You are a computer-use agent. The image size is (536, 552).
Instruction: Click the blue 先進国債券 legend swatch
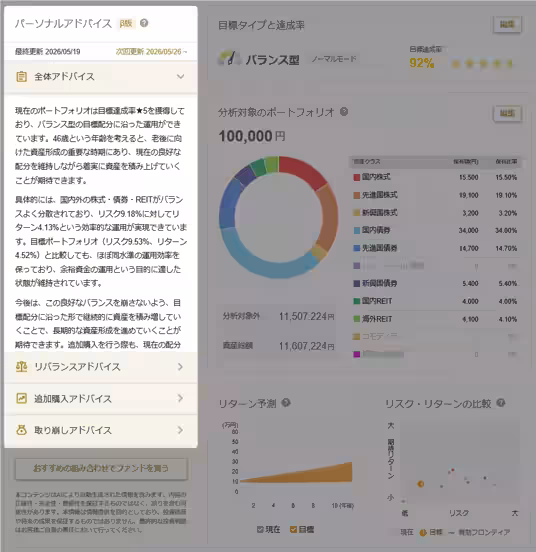click(x=357, y=248)
